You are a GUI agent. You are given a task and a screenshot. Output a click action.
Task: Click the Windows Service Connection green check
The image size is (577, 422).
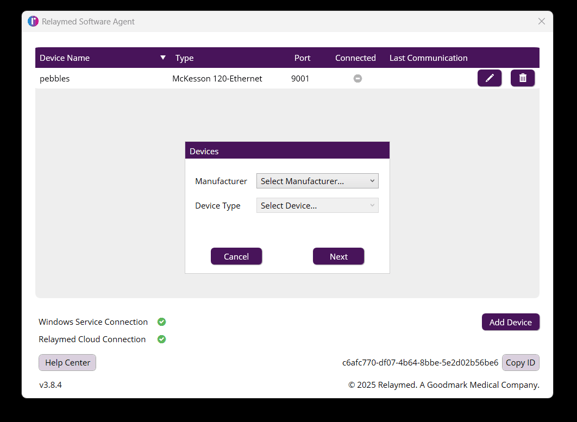pos(162,322)
